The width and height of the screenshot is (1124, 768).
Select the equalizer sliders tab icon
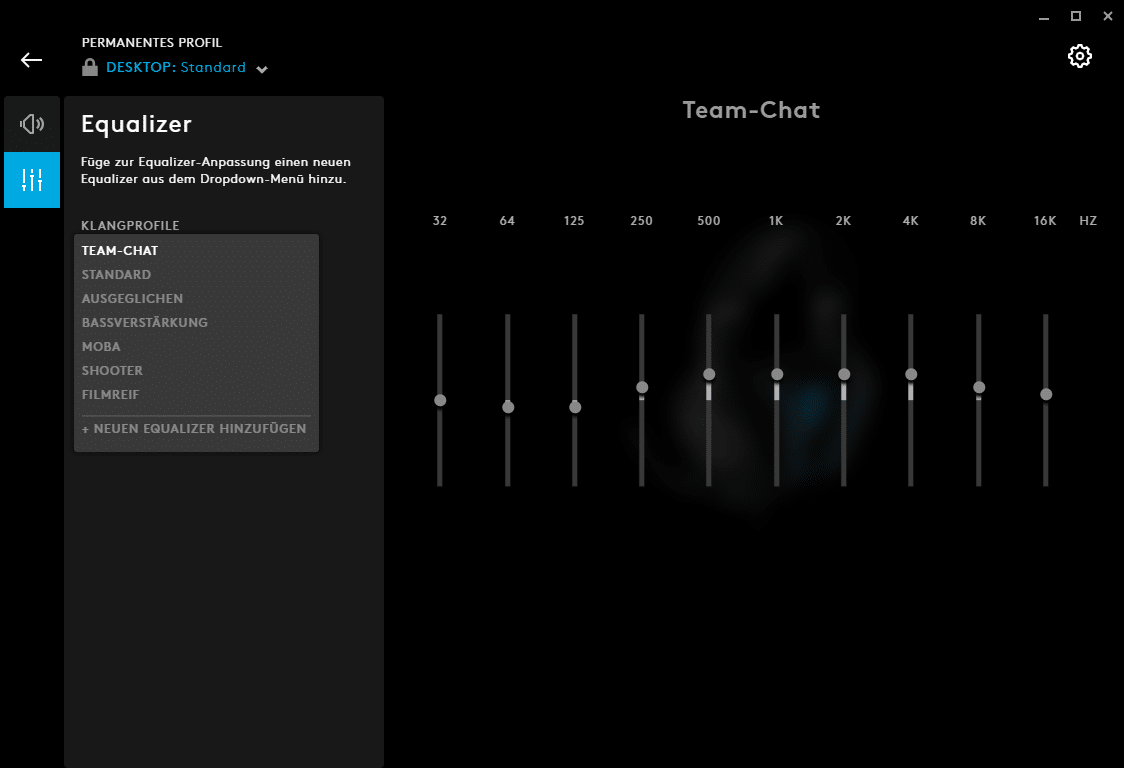(32, 180)
